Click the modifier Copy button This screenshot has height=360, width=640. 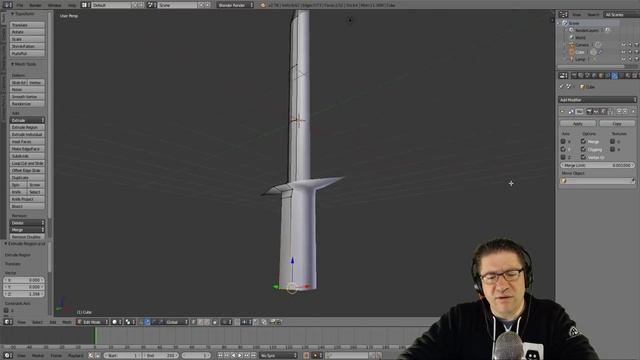[616, 123]
